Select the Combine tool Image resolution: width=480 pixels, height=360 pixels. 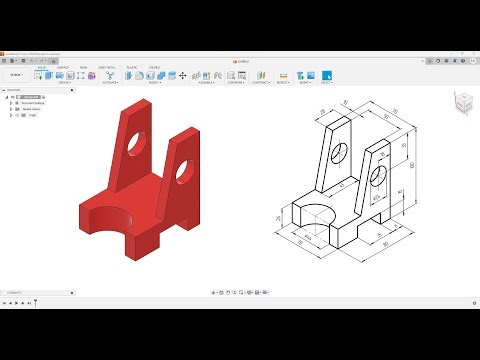tap(161, 76)
